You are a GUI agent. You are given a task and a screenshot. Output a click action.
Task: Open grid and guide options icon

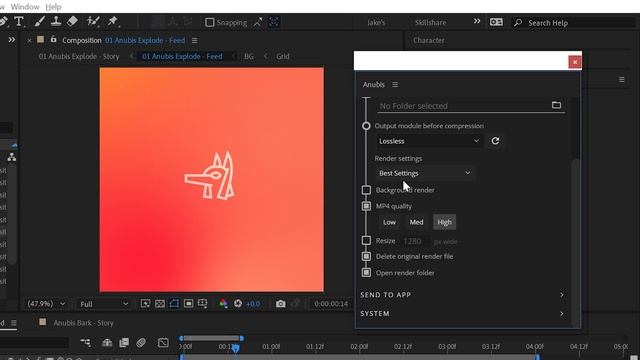(202, 304)
